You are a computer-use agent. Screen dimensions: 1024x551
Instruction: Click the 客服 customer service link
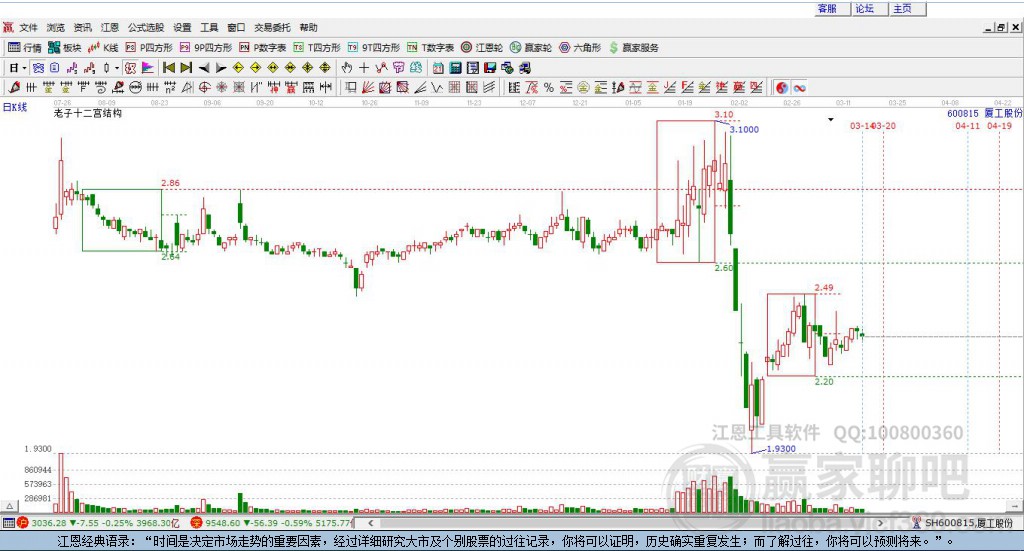(827, 8)
